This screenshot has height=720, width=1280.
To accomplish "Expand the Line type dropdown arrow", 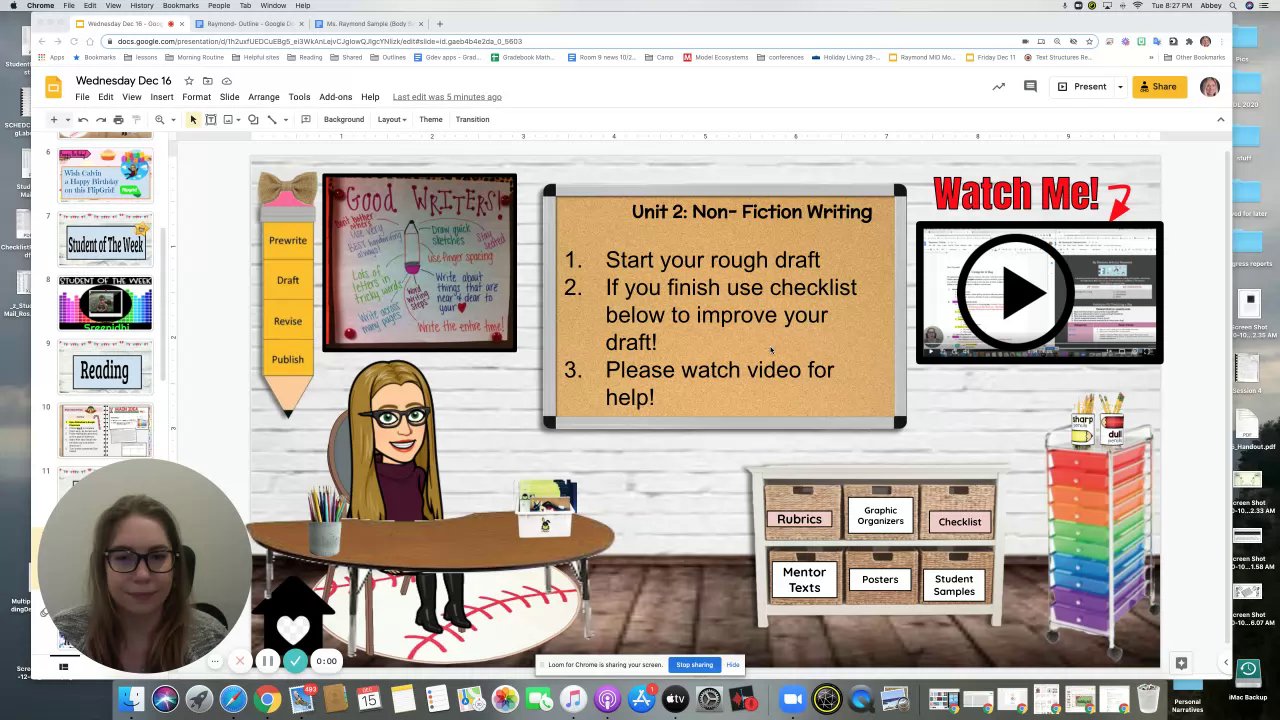I will 285,120.
